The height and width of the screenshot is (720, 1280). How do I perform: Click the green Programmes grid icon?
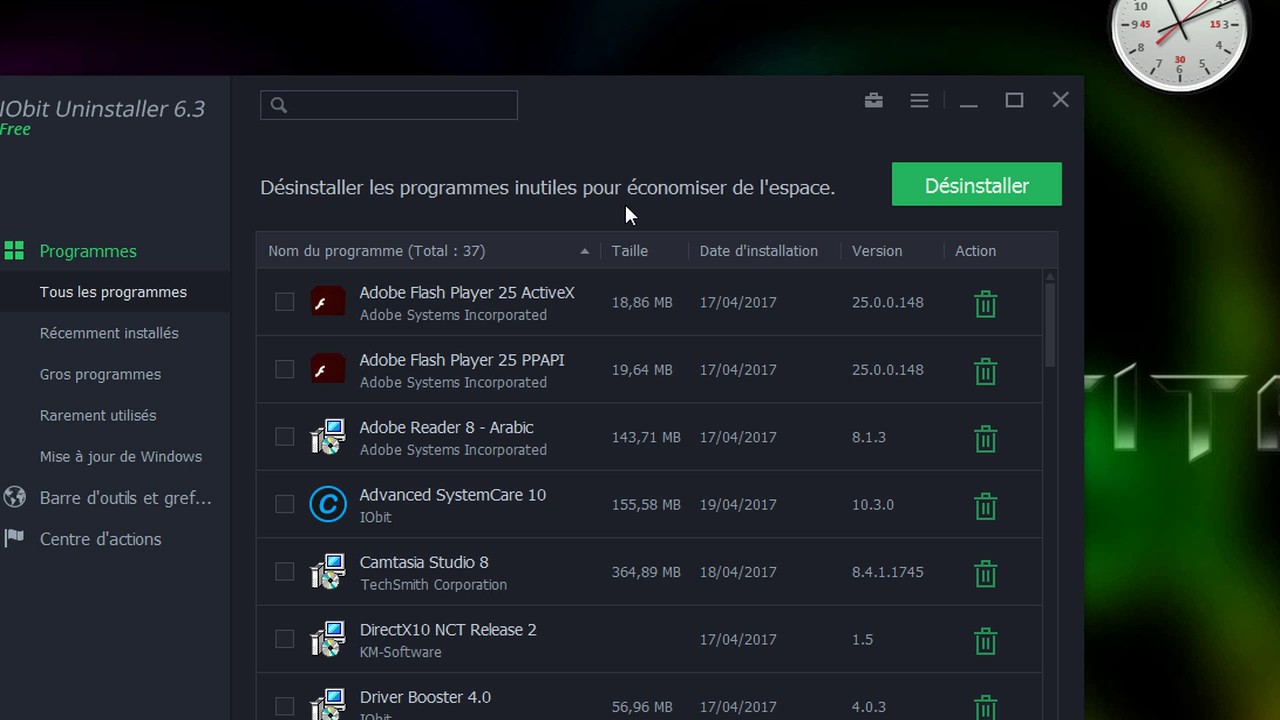pyautogui.click(x=14, y=251)
